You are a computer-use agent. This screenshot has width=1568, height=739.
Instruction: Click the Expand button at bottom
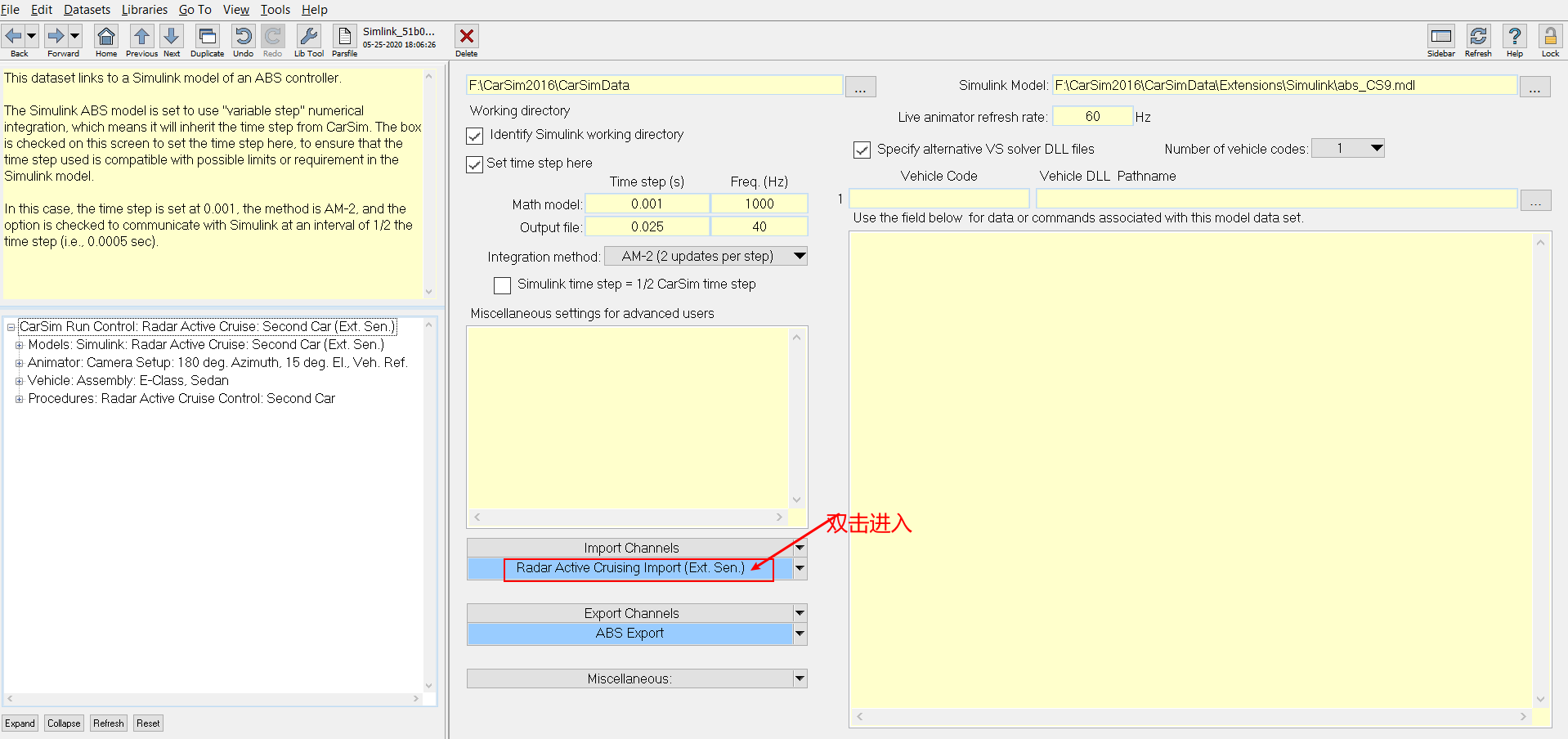click(x=20, y=723)
